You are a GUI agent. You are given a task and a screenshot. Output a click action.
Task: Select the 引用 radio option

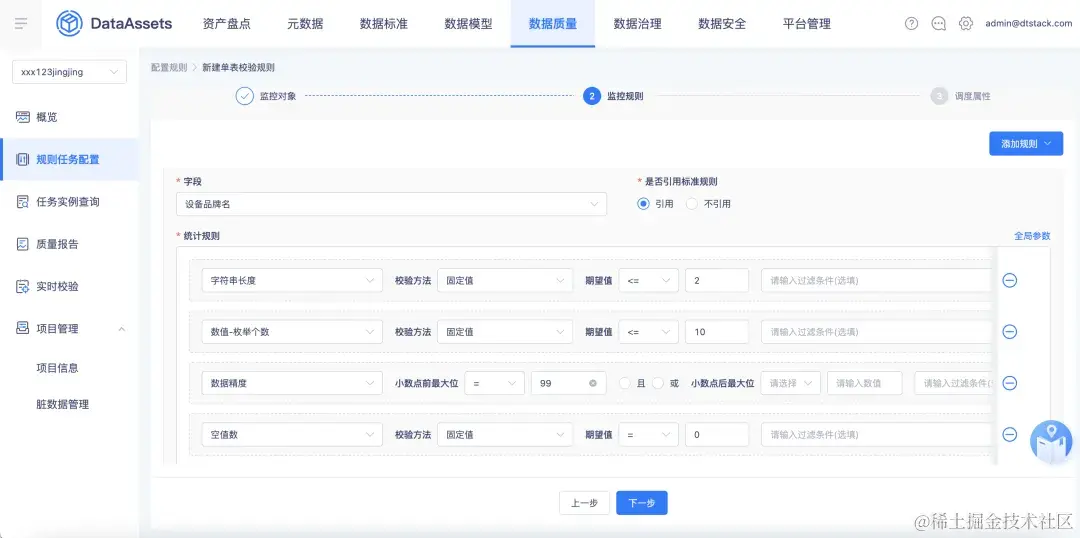643,204
